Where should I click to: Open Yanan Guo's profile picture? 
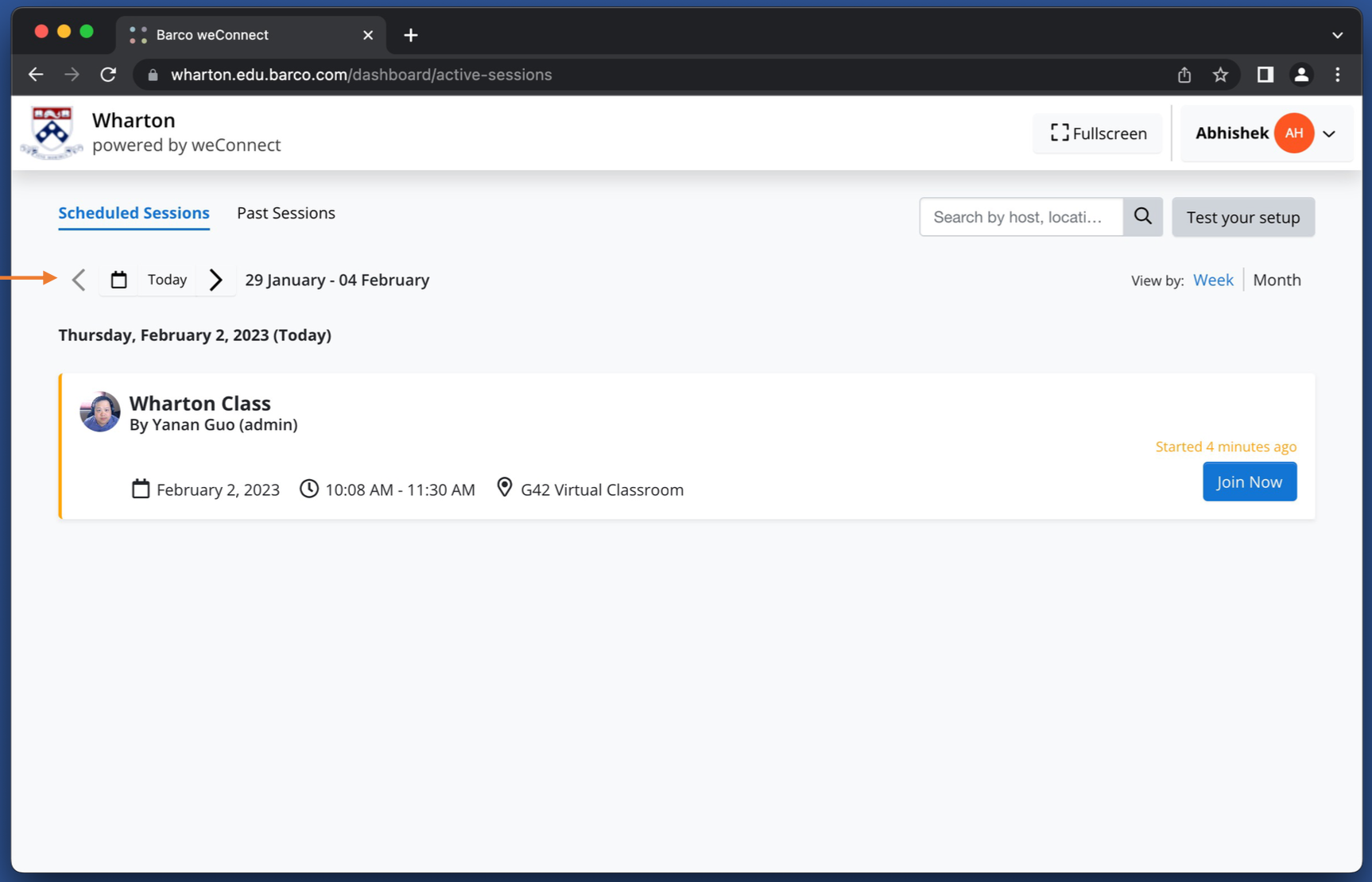[100, 412]
